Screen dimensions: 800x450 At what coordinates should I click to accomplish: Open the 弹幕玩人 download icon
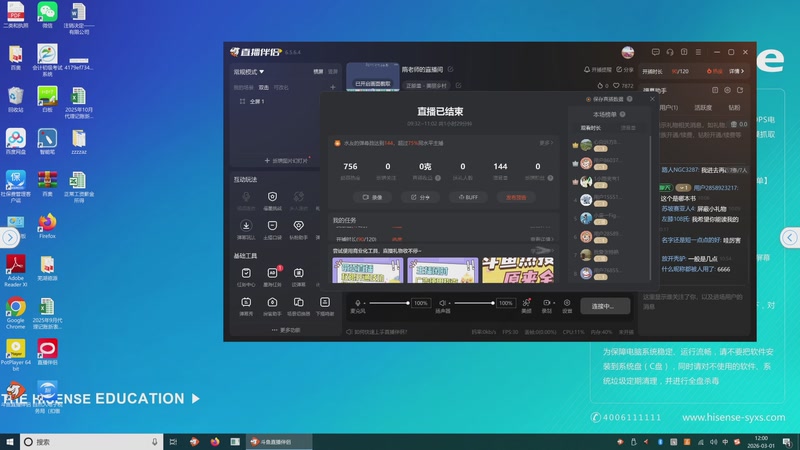pos(246,226)
